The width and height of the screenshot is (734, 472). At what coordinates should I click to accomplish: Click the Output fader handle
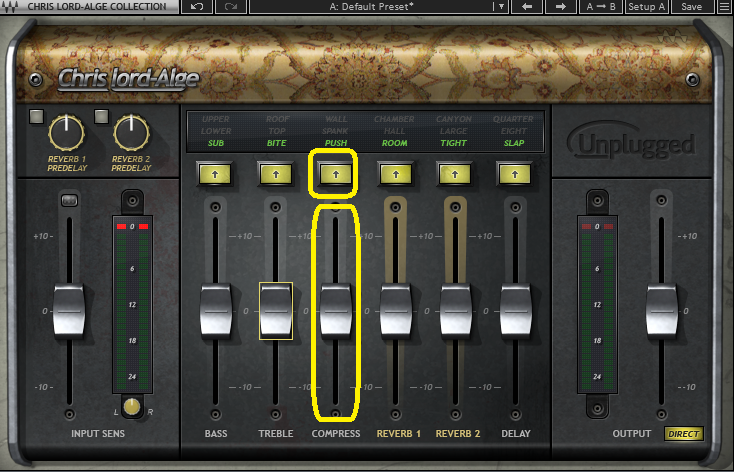(661, 310)
